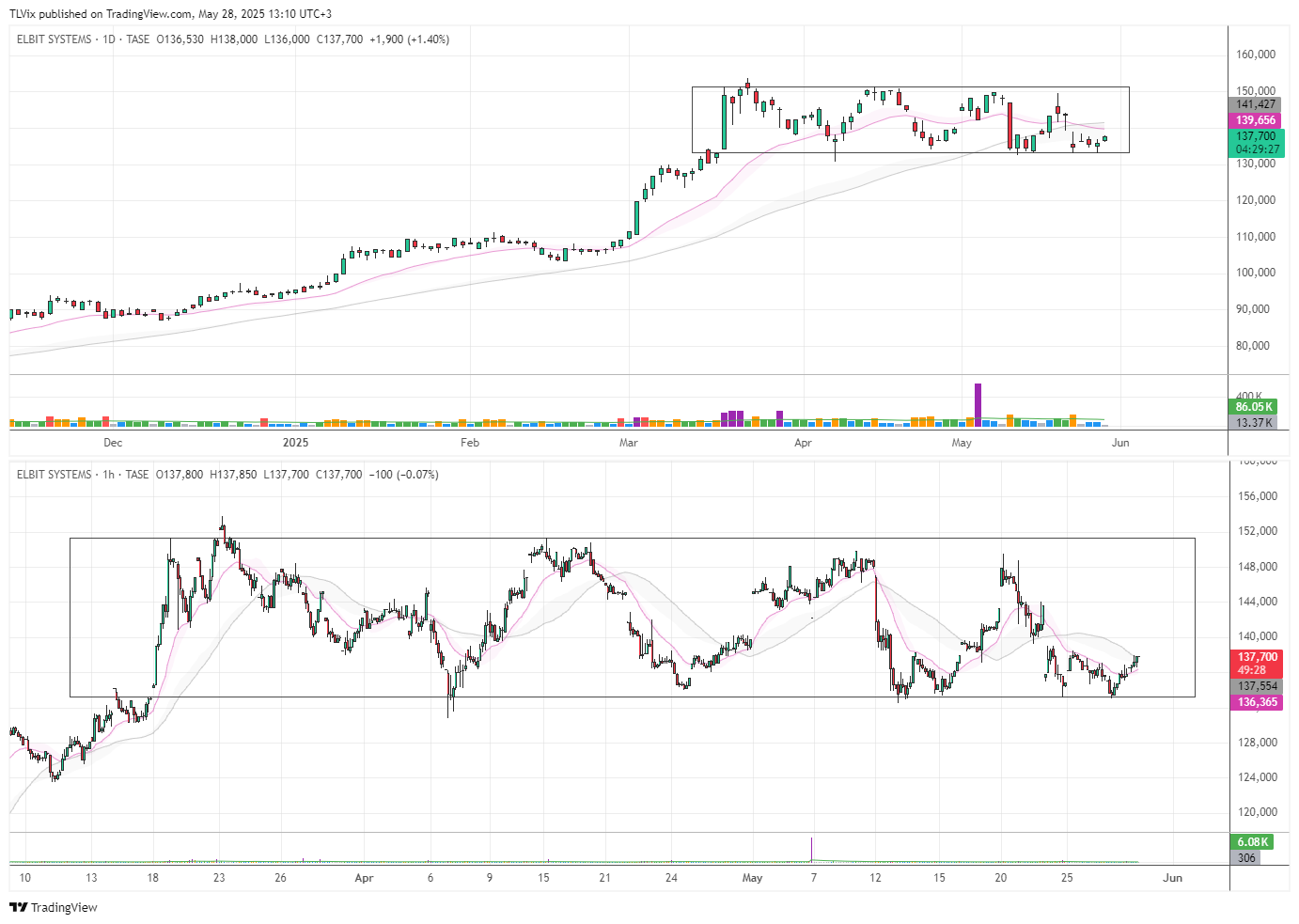Image resolution: width=1299 pixels, height=924 pixels.
Task: Click 148,000 on the hourly price axis
Action: coord(1257,567)
